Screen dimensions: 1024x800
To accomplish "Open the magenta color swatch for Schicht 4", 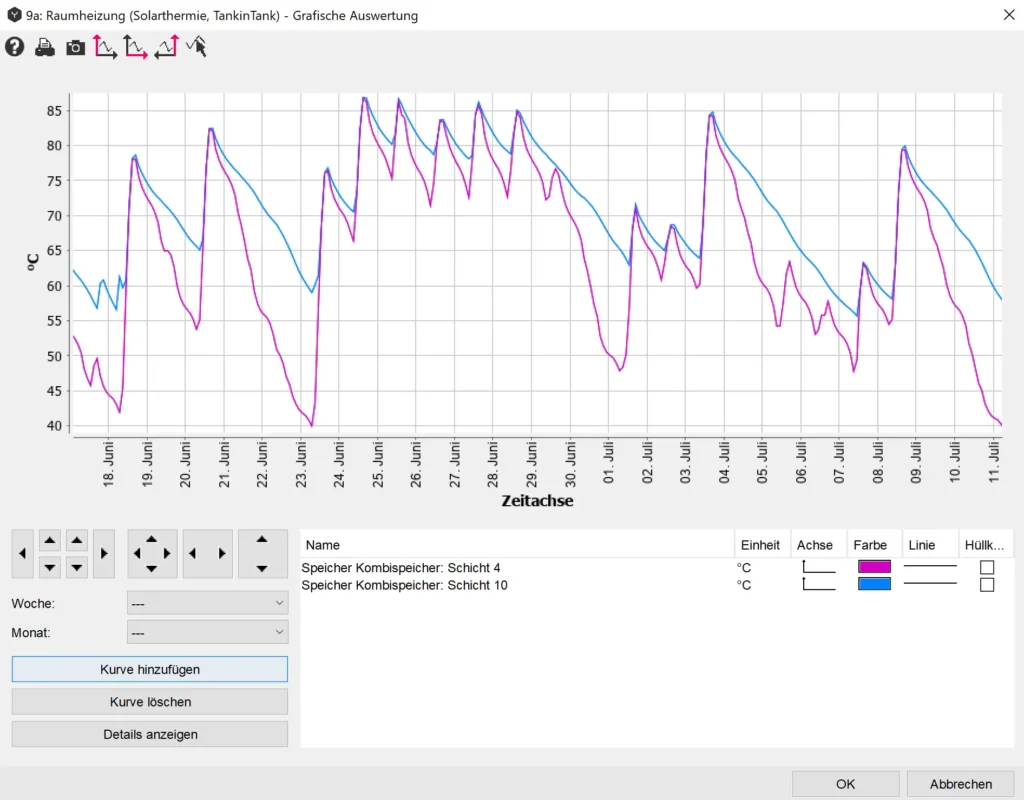I will point(874,566).
